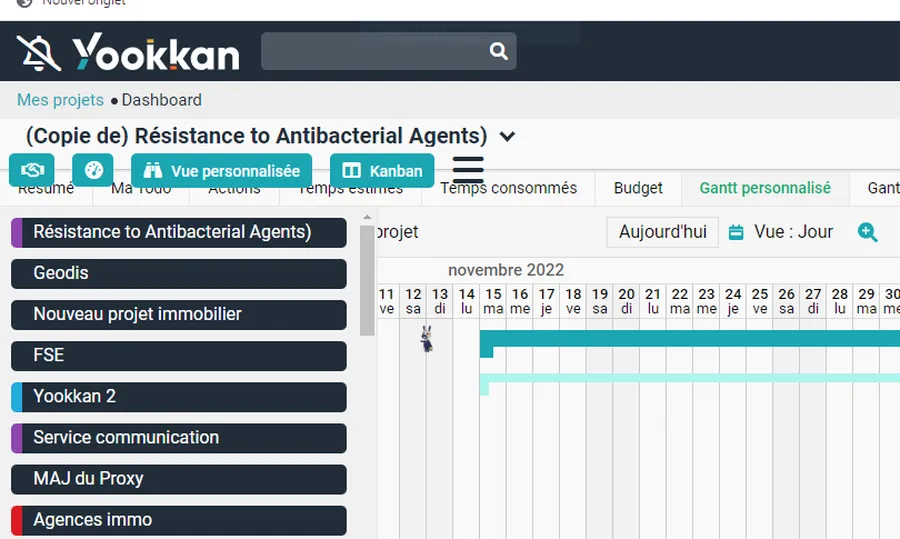Open the hamburger menu icon
The height and width of the screenshot is (539, 900).
[468, 170]
